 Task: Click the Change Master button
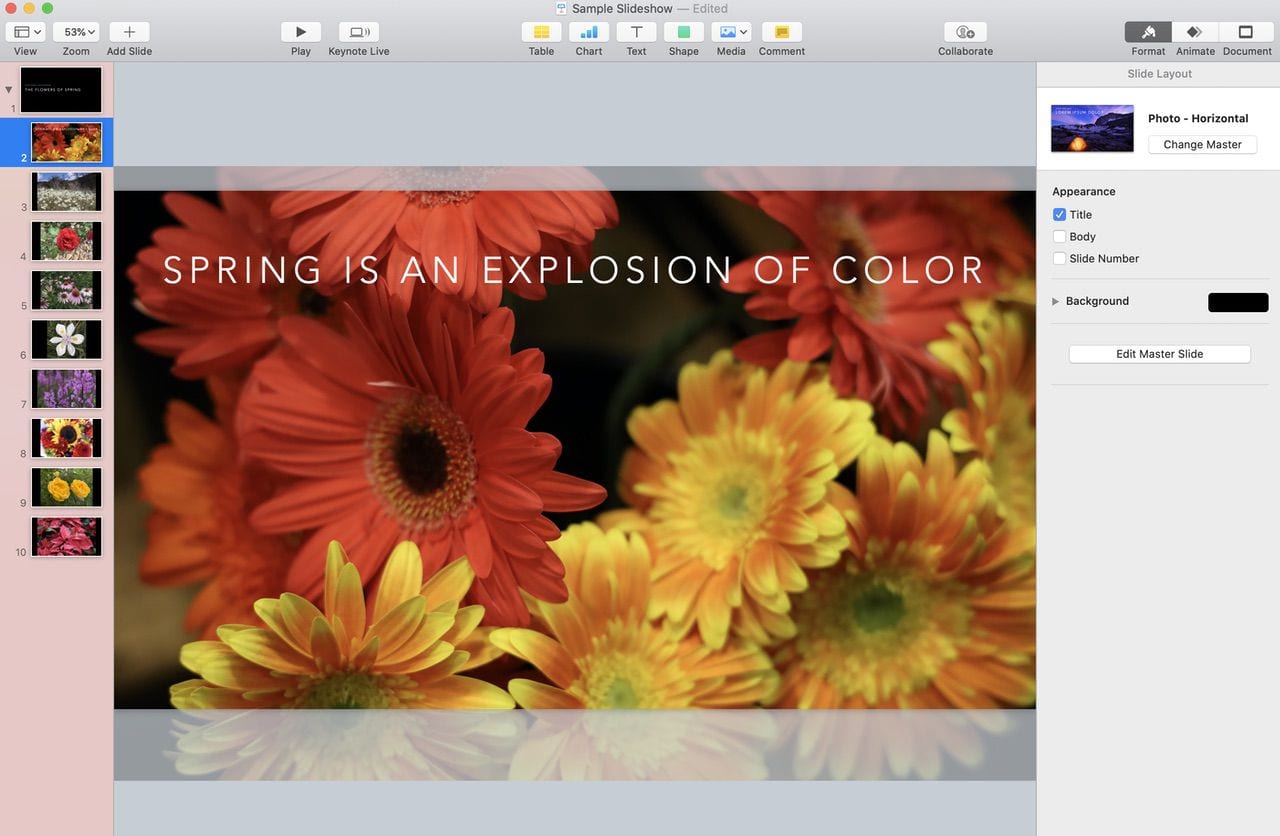pos(1202,145)
